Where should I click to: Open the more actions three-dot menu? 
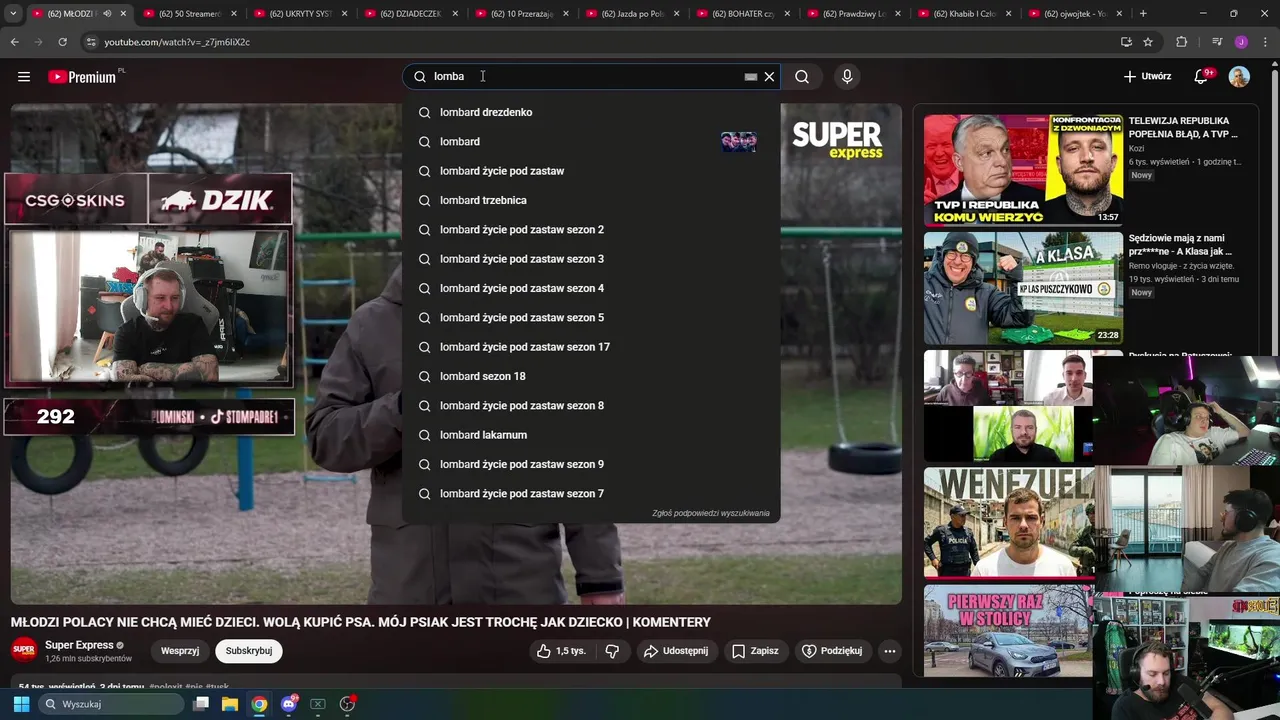[889, 651]
